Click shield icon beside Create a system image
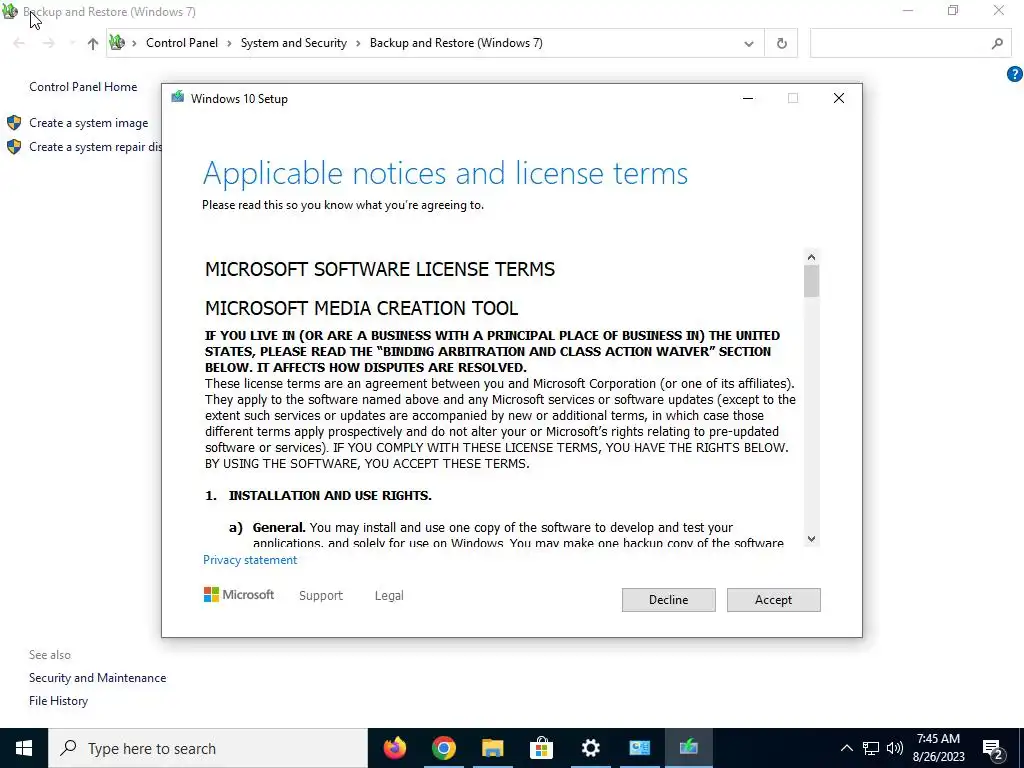 click(14, 123)
